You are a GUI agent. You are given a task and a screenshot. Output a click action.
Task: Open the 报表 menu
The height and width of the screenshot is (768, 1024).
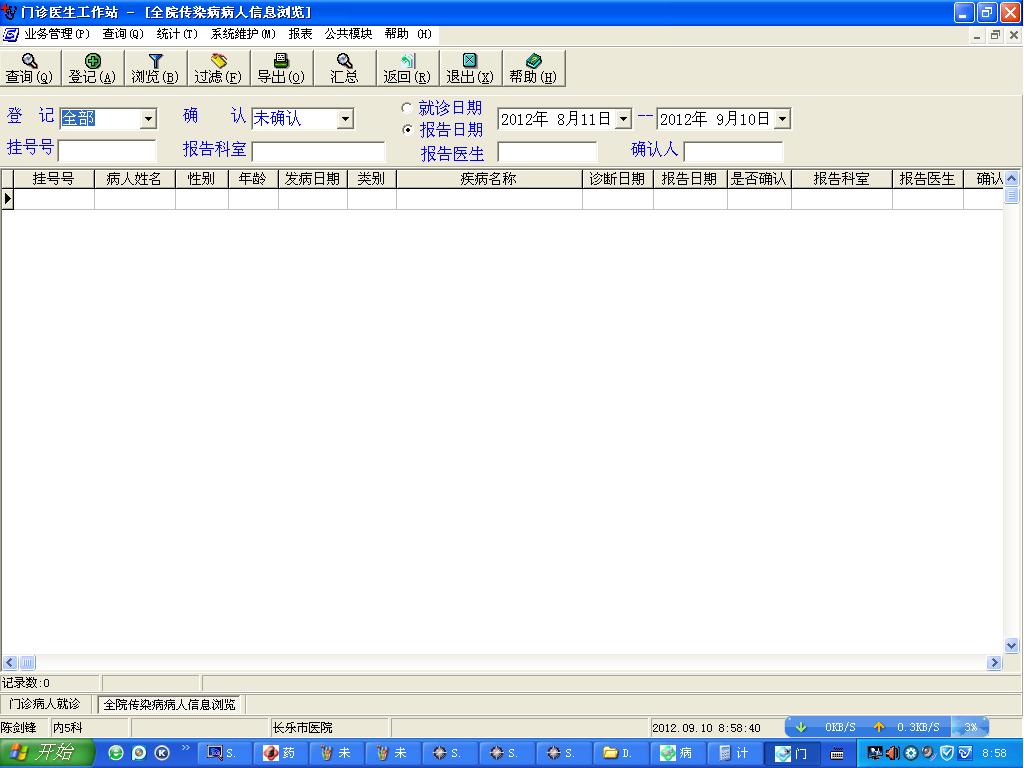coord(300,34)
